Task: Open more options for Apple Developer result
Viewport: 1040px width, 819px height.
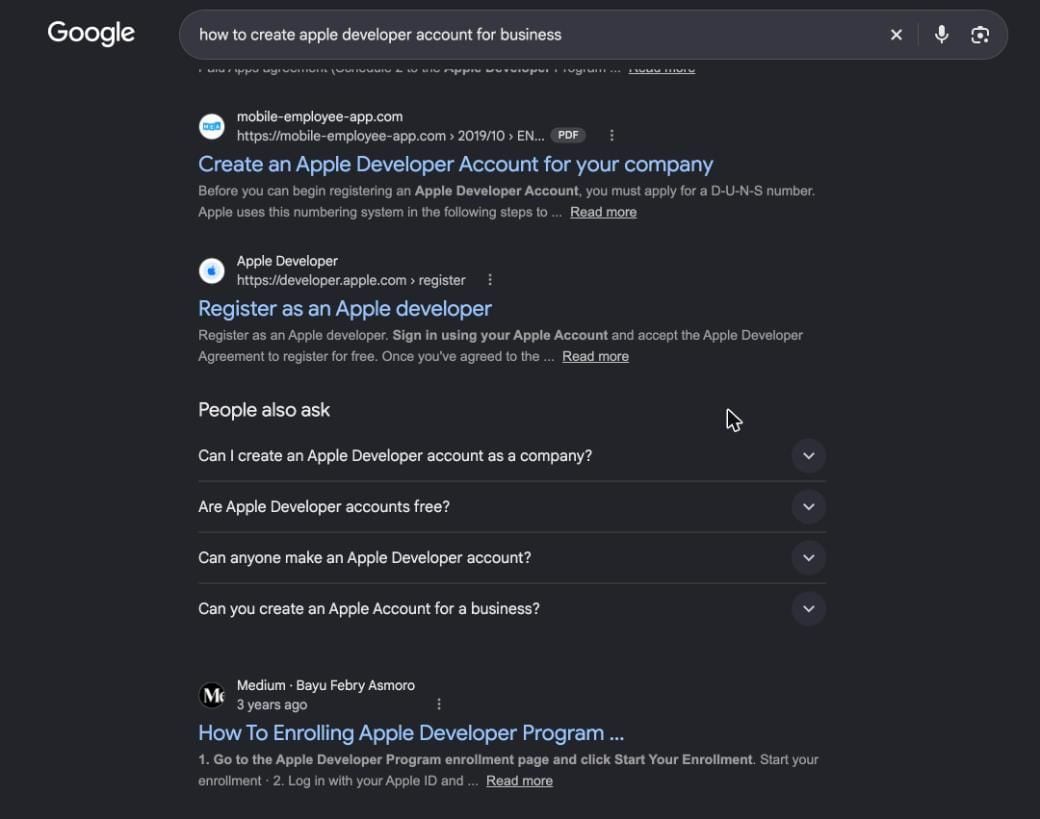Action: 489,280
